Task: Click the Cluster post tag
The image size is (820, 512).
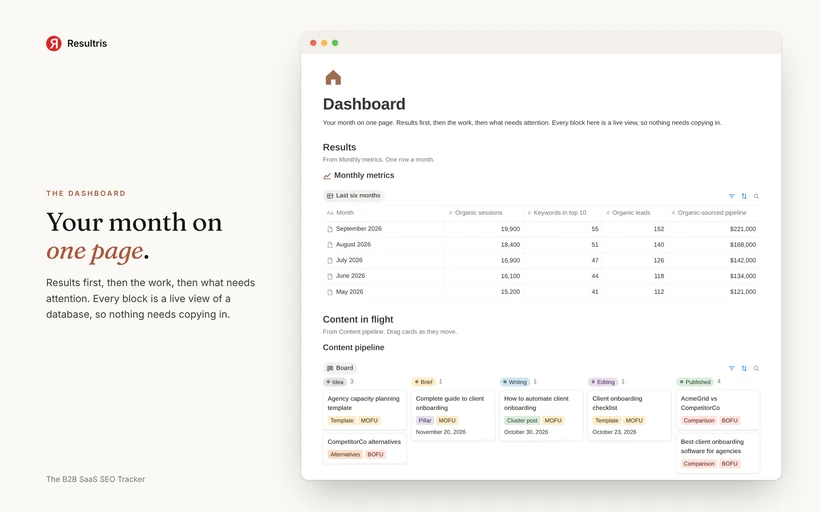Action: click(x=521, y=420)
